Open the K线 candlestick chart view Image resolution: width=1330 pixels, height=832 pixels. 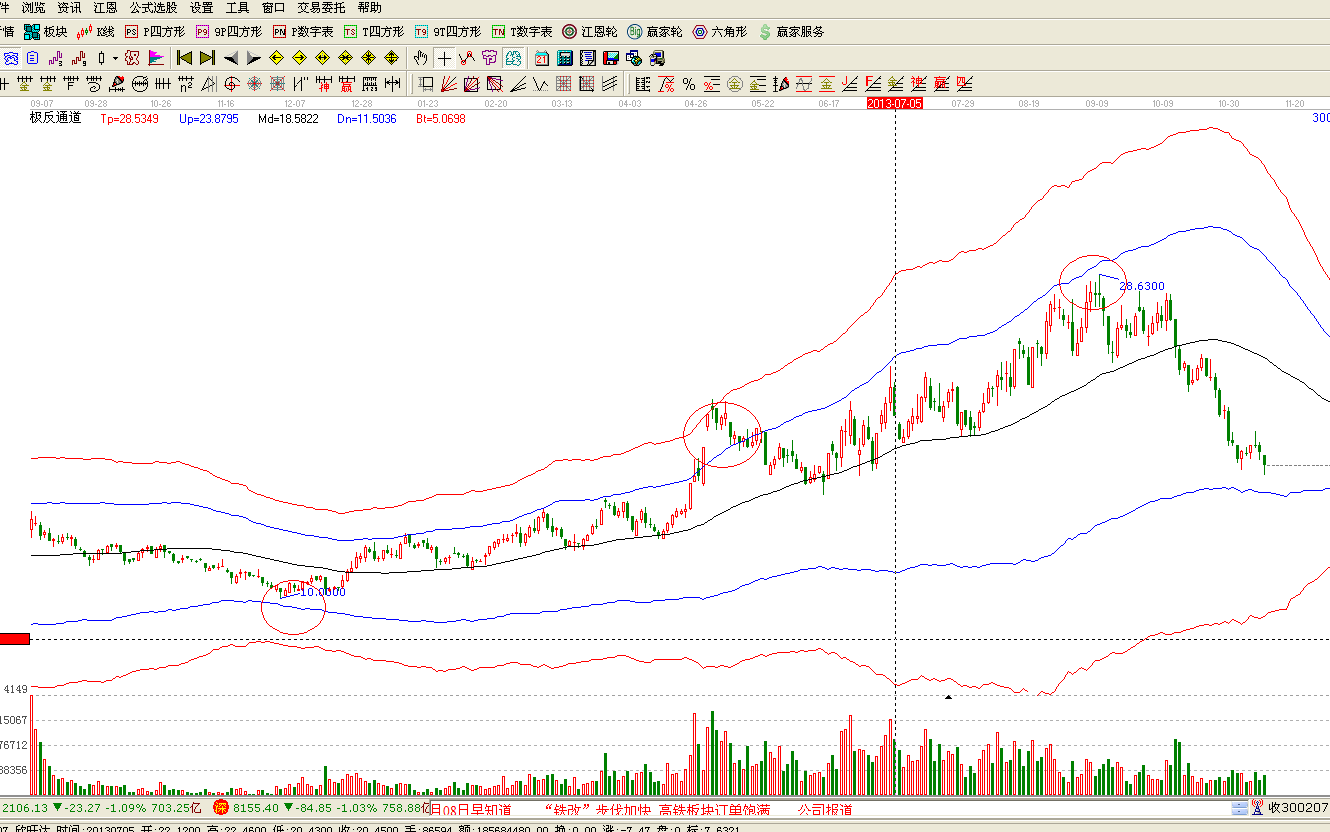point(95,32)
